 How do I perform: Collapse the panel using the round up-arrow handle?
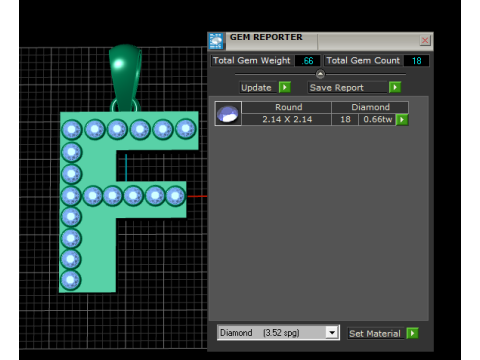pyautogui.click(x=320, y=74)
